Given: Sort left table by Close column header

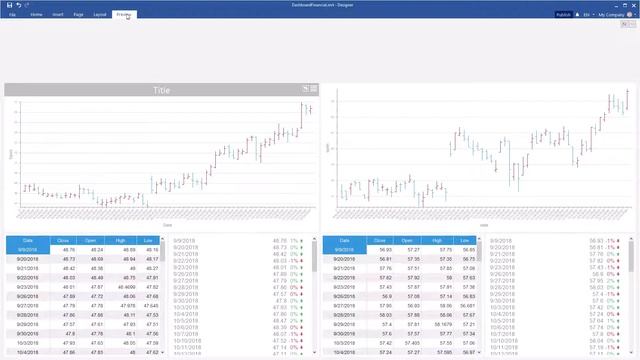Looking at the screenshot, I should (x=63, y=240).
